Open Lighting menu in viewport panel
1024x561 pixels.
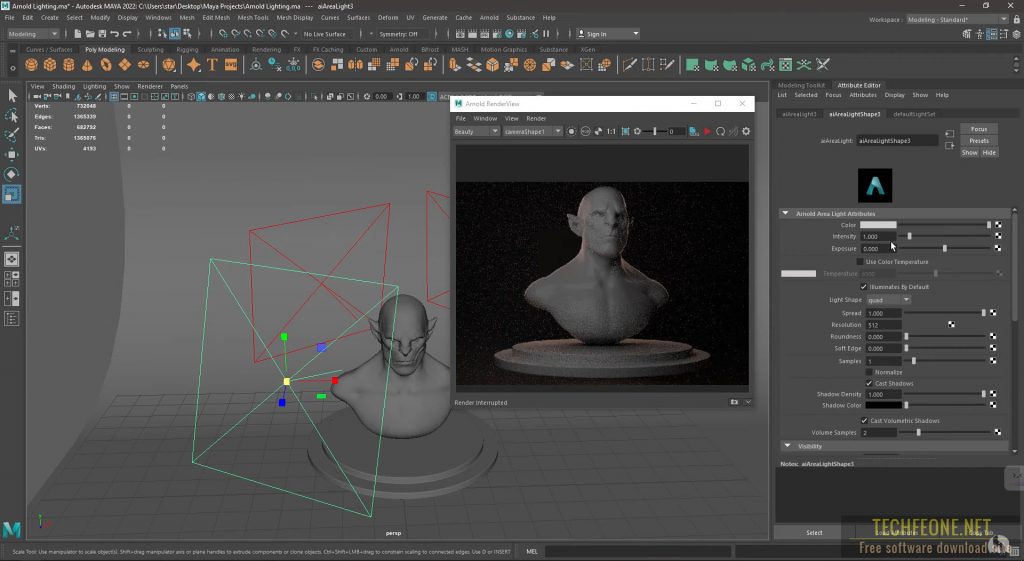pyautogui.click(x=94, y=86)
